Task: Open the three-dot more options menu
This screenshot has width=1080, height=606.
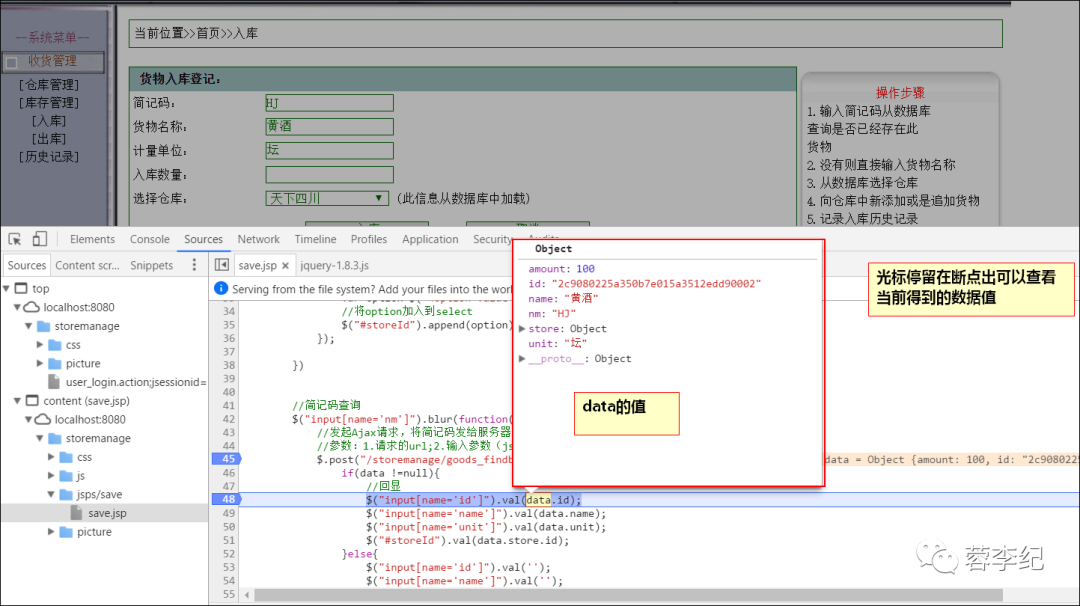Action: click(x=193, y=264)
